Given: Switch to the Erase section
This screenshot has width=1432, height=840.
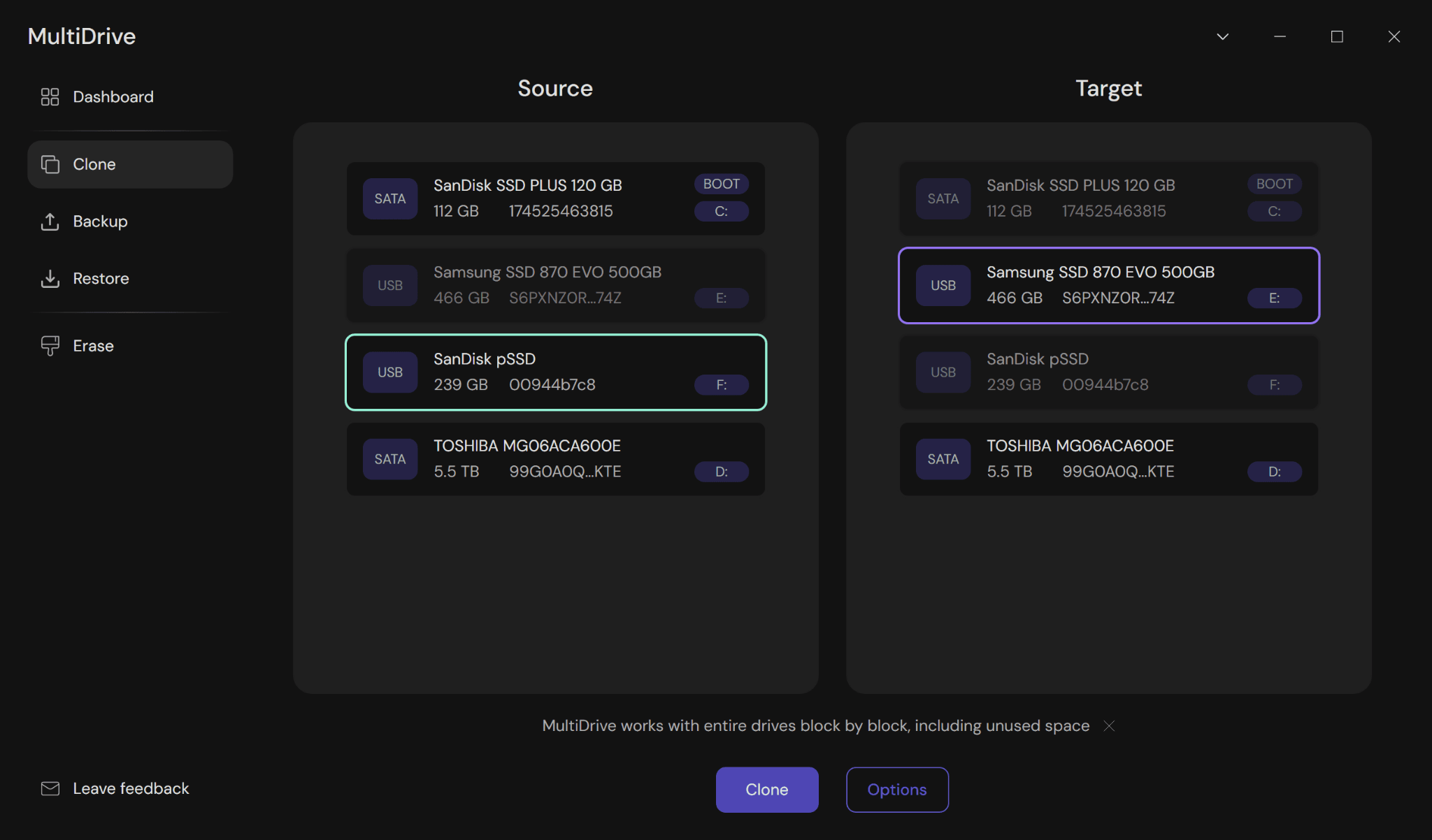Looking at the screenshot, I should point(130,346).
